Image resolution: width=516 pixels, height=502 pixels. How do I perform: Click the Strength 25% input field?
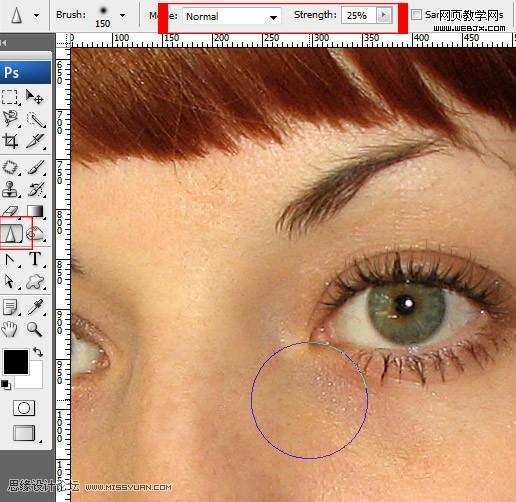(x=359, y=15)
